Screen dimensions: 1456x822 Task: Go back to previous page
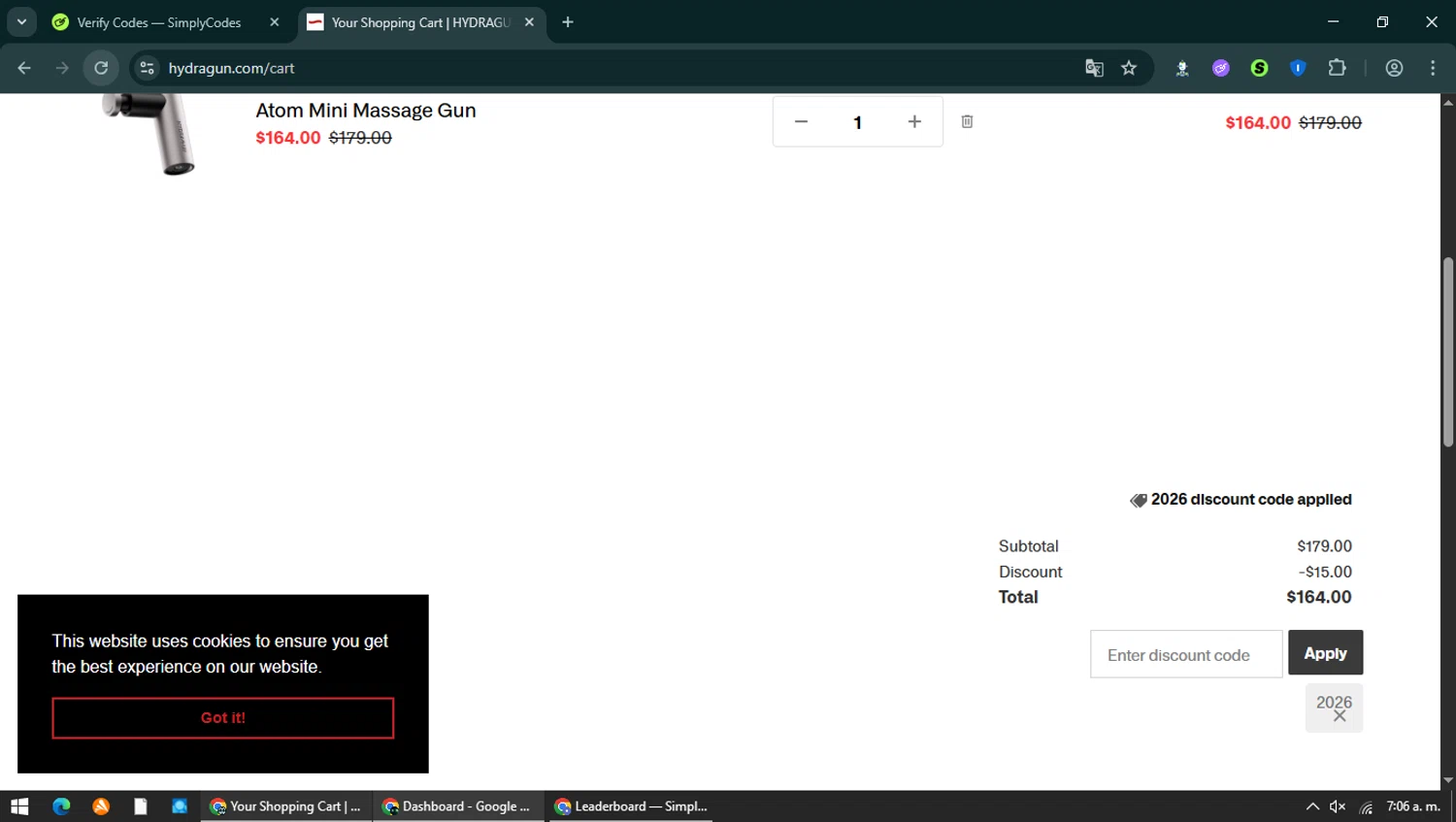point(24,68)
